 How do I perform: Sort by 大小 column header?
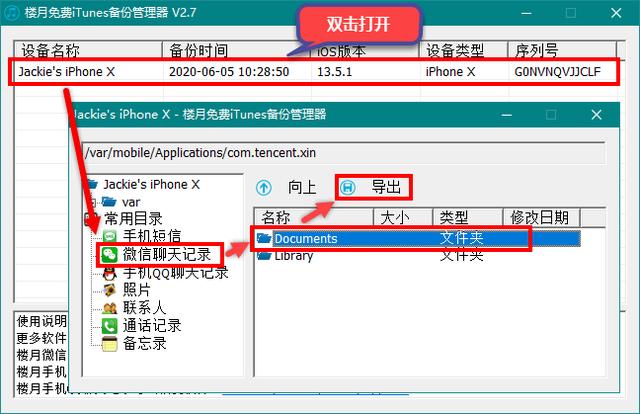[x=403, y=217]
